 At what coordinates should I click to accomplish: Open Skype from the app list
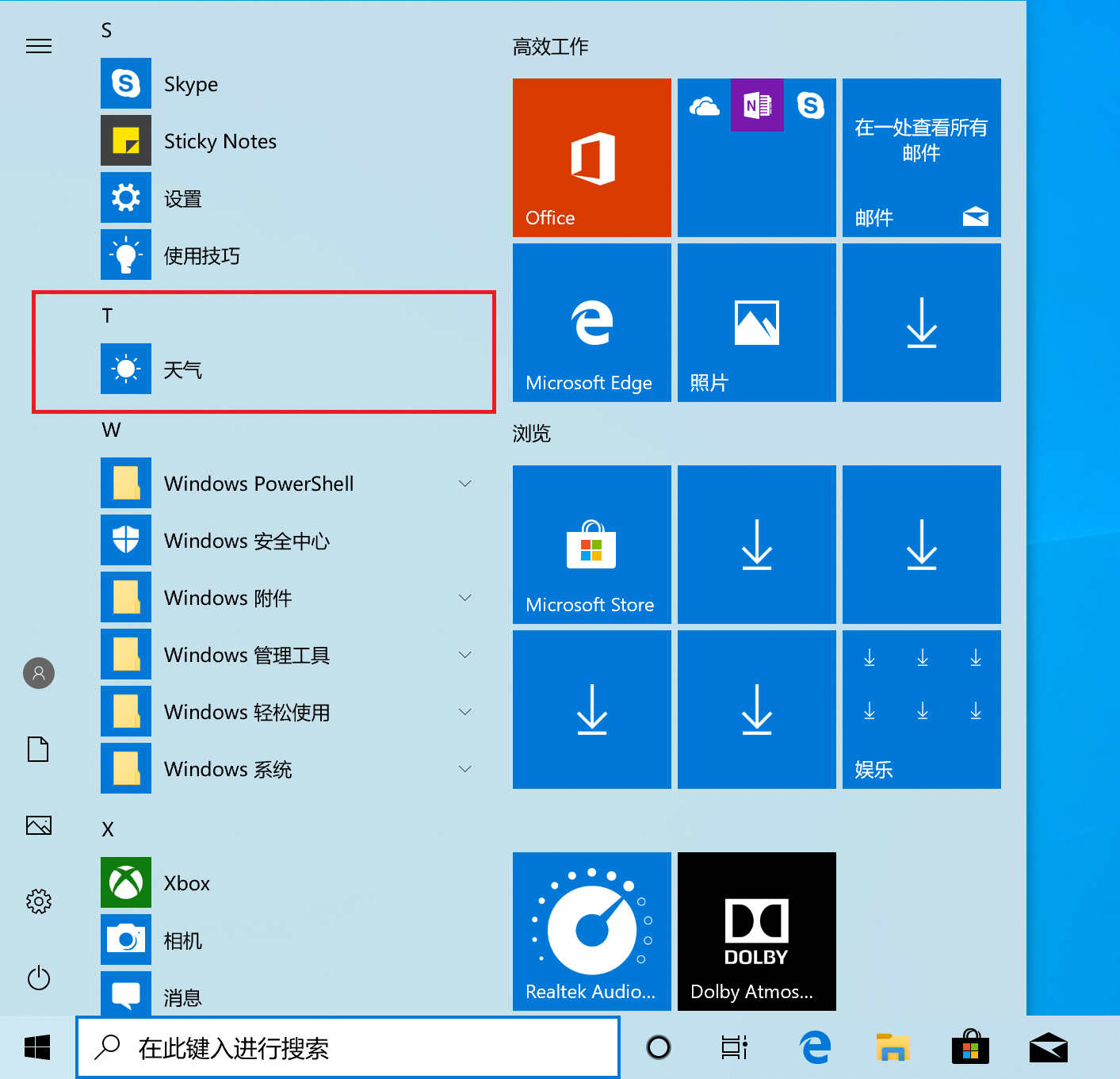[x=288, y=83]
